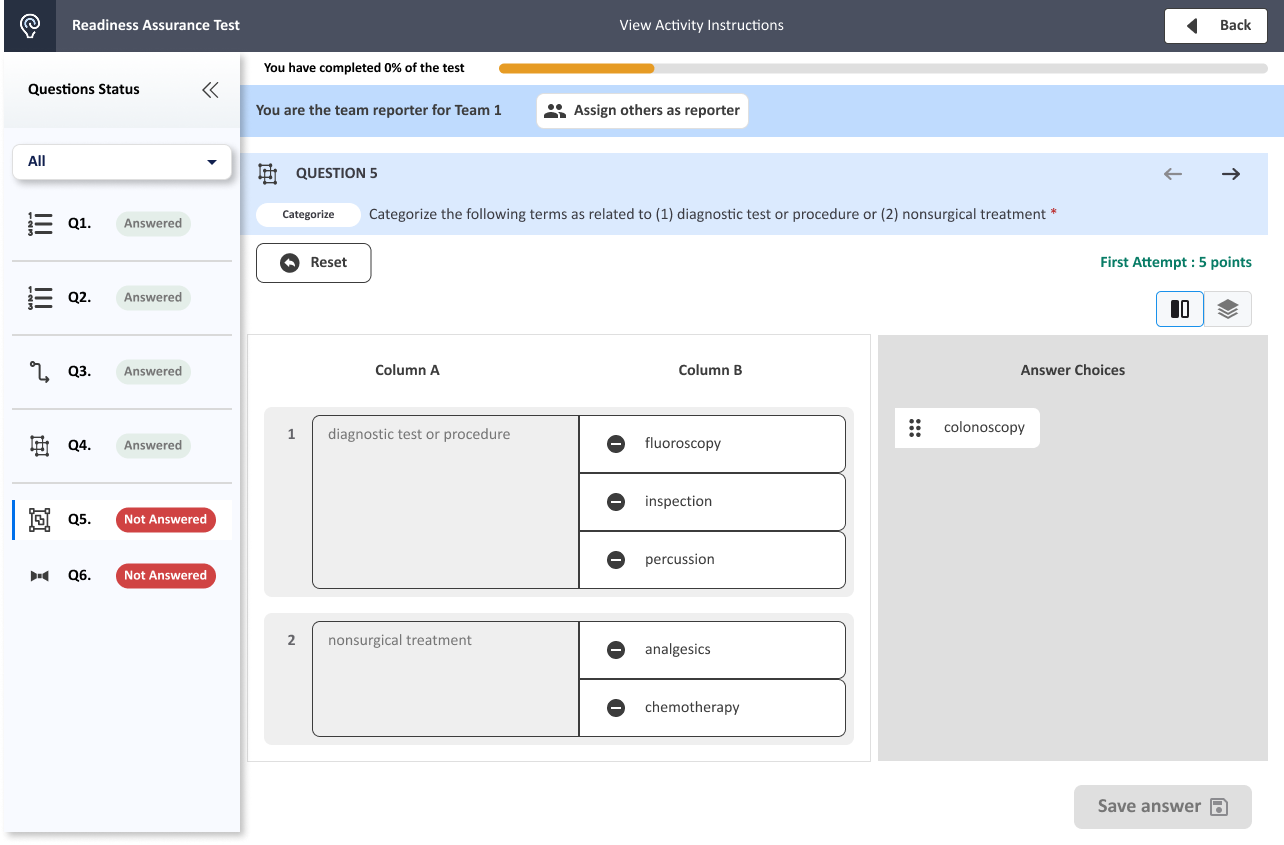Click the Back button

[x=1216, y=26]
